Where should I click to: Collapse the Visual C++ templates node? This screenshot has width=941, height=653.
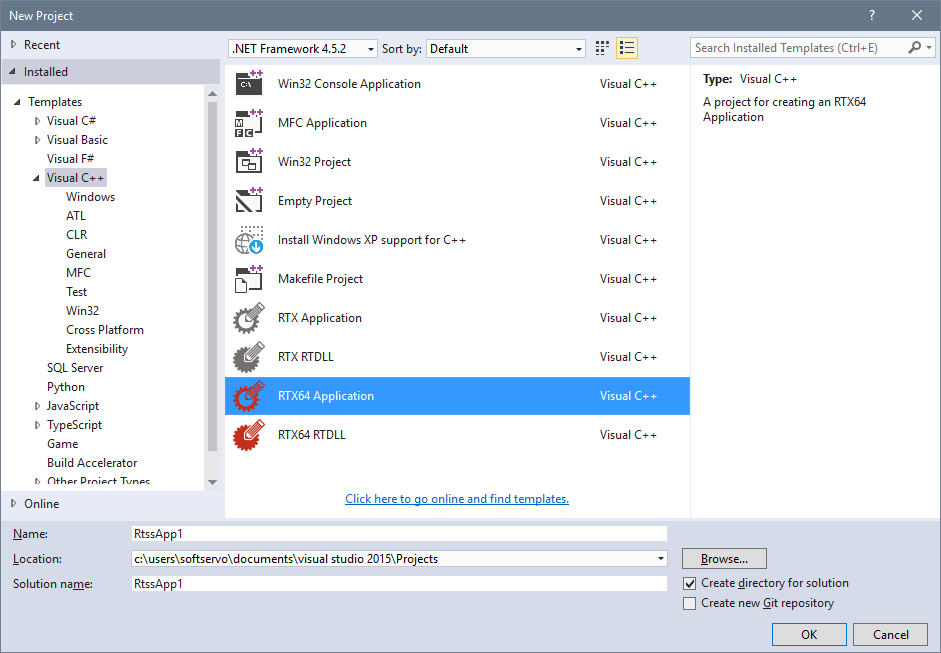pyautogui.click(x=37, y=177)
